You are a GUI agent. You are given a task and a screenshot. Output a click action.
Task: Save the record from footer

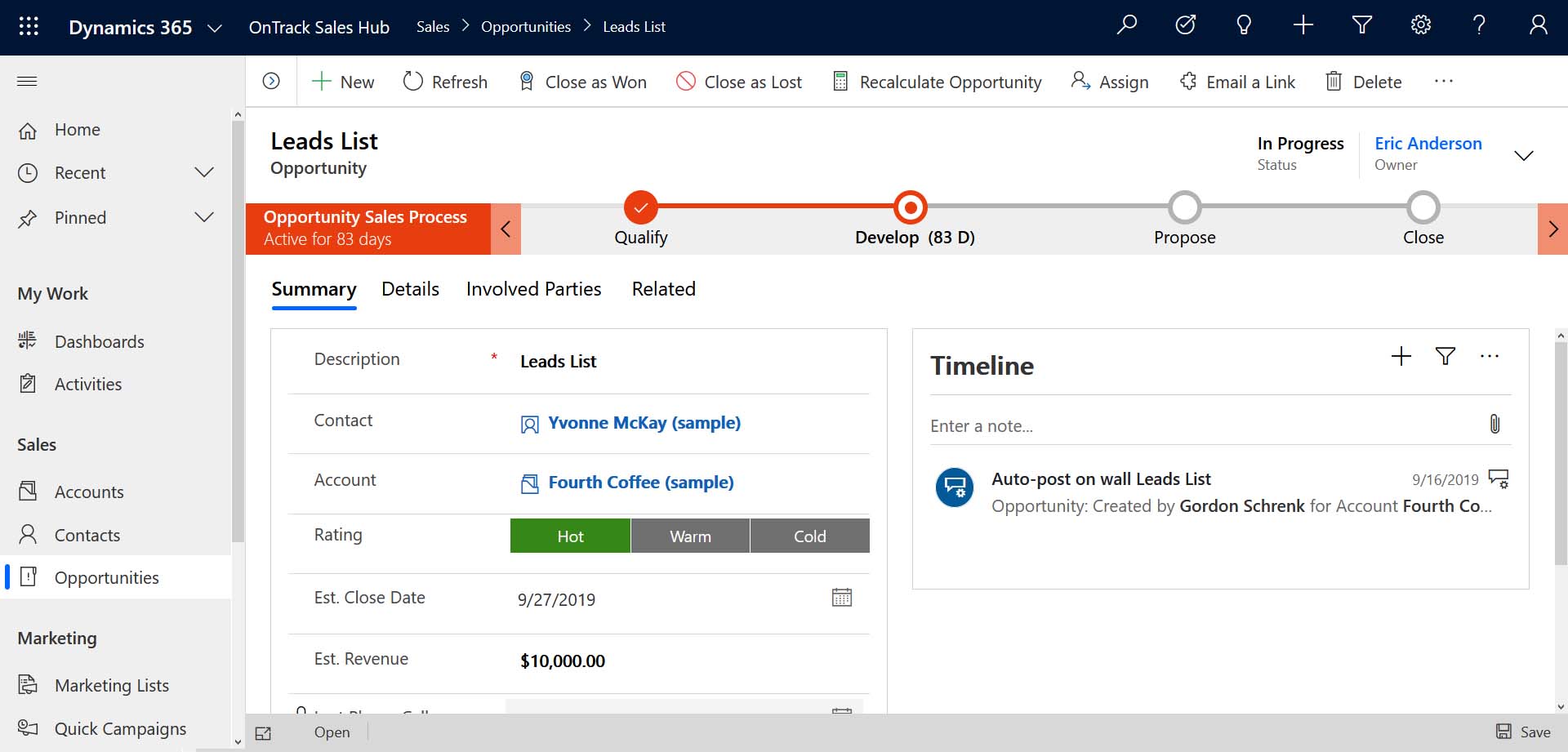(x=1523, y=732)
